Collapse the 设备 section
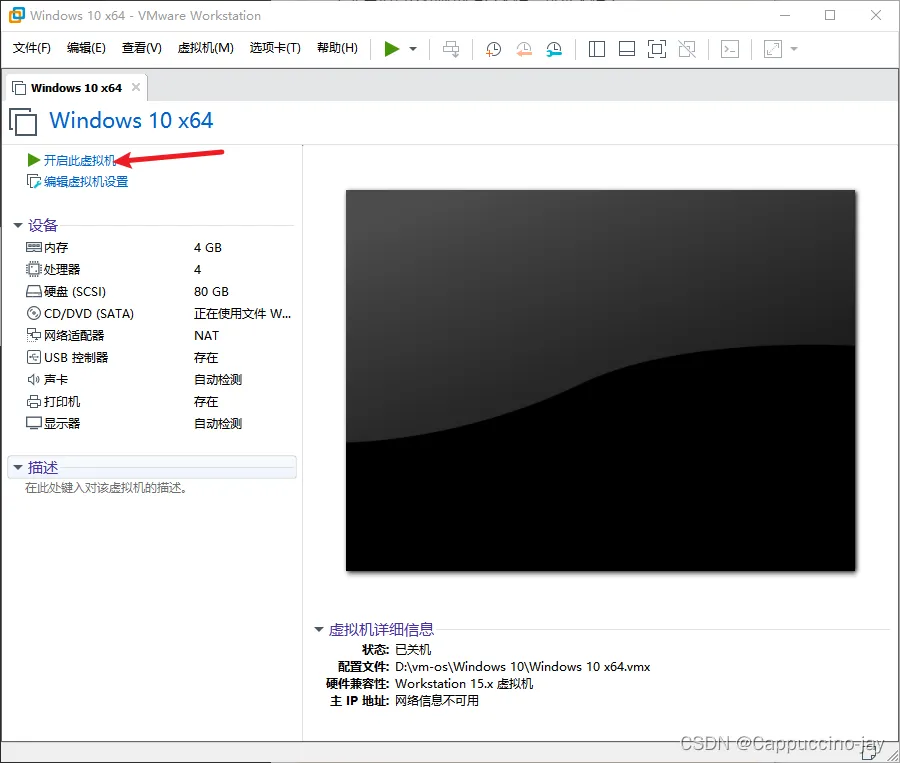The height and width of the screenshot is (763, 900). coord(18,226)
